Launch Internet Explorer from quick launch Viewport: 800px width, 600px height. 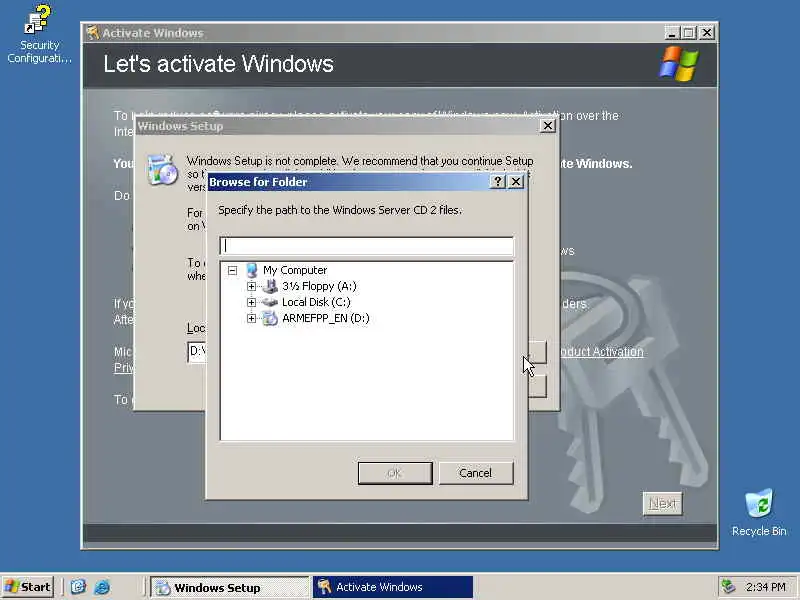(102, 587)
